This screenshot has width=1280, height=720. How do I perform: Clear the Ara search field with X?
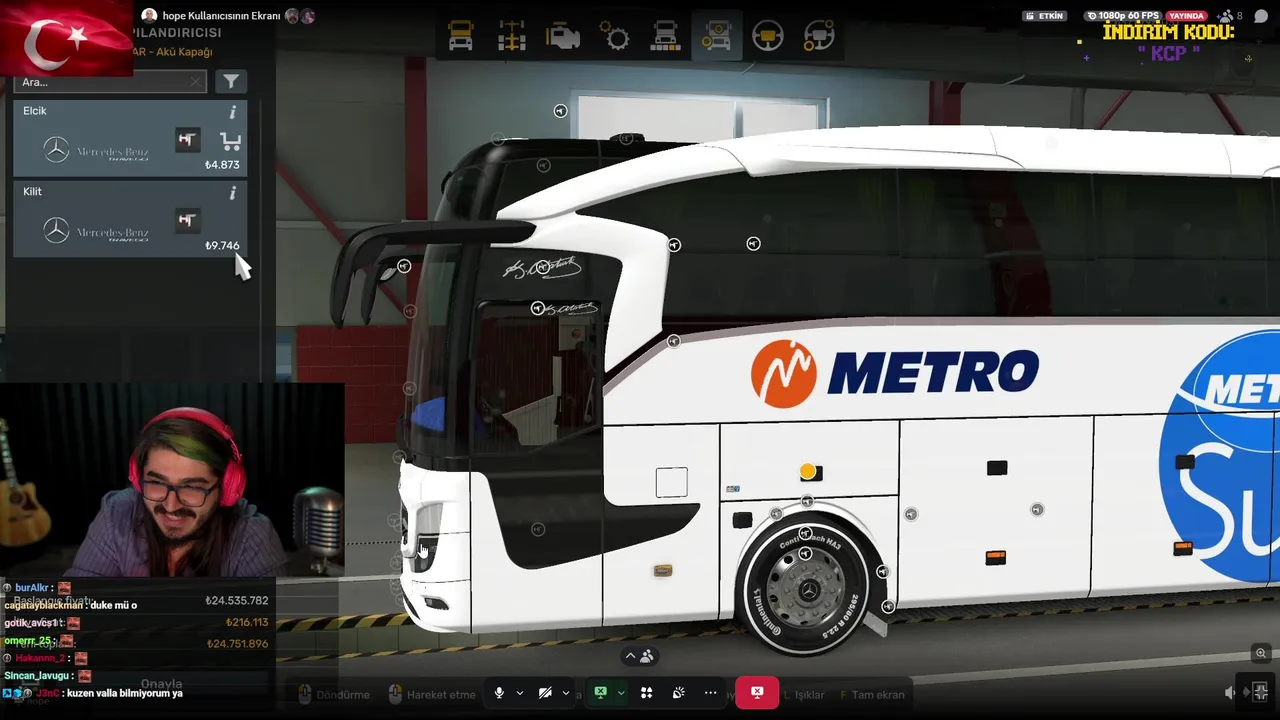pos(196,82)
